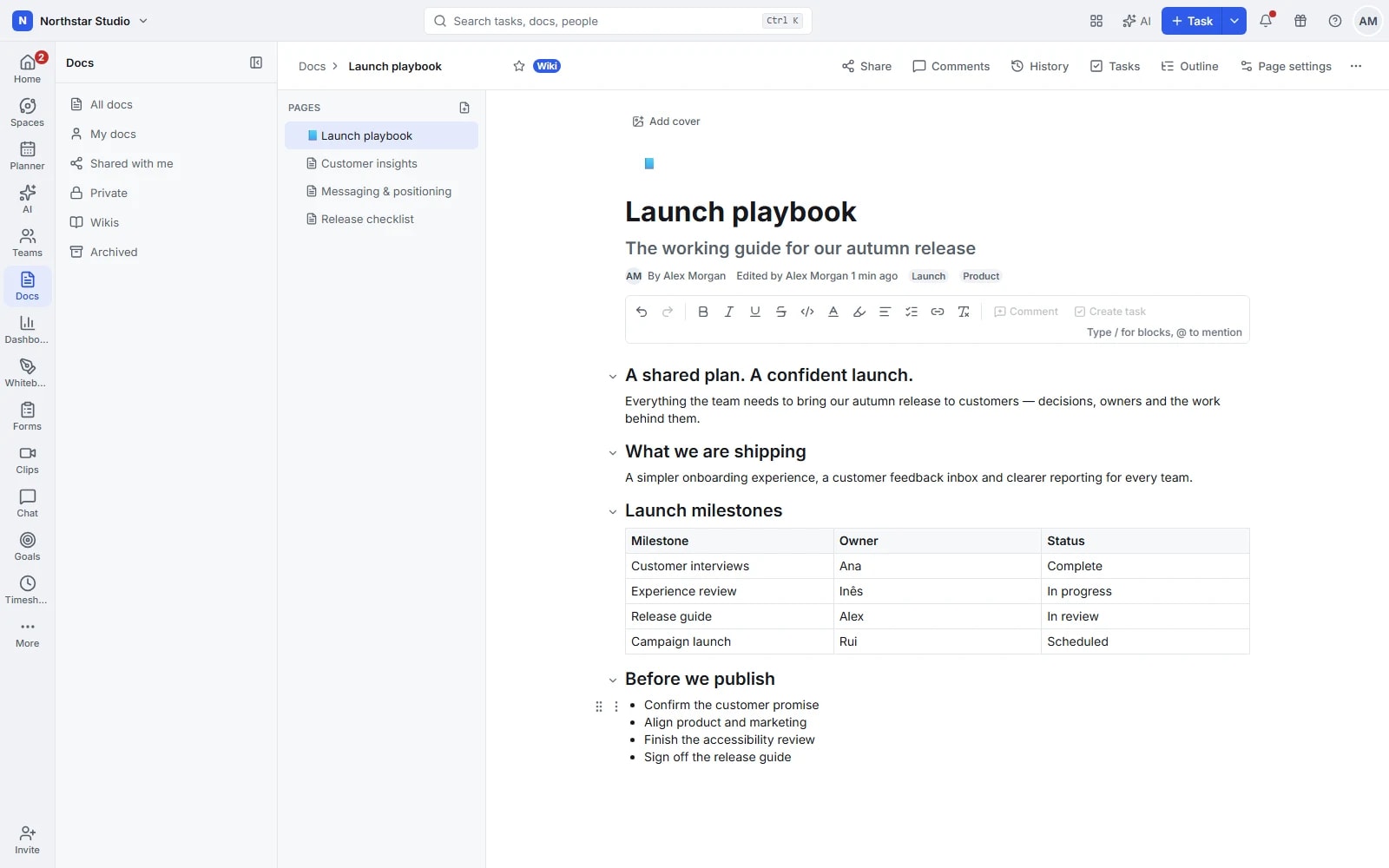
Task: Click Add cover
Action: [x=666, y=122]
